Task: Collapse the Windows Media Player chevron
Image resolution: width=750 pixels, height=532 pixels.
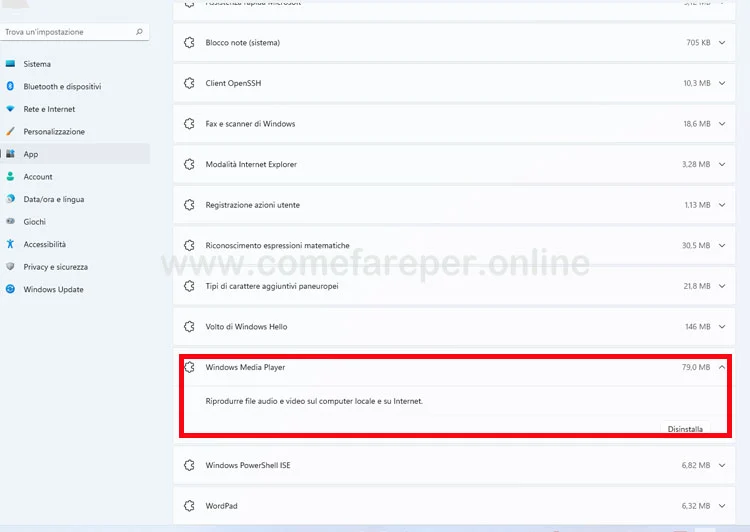Action: point(722,367)
